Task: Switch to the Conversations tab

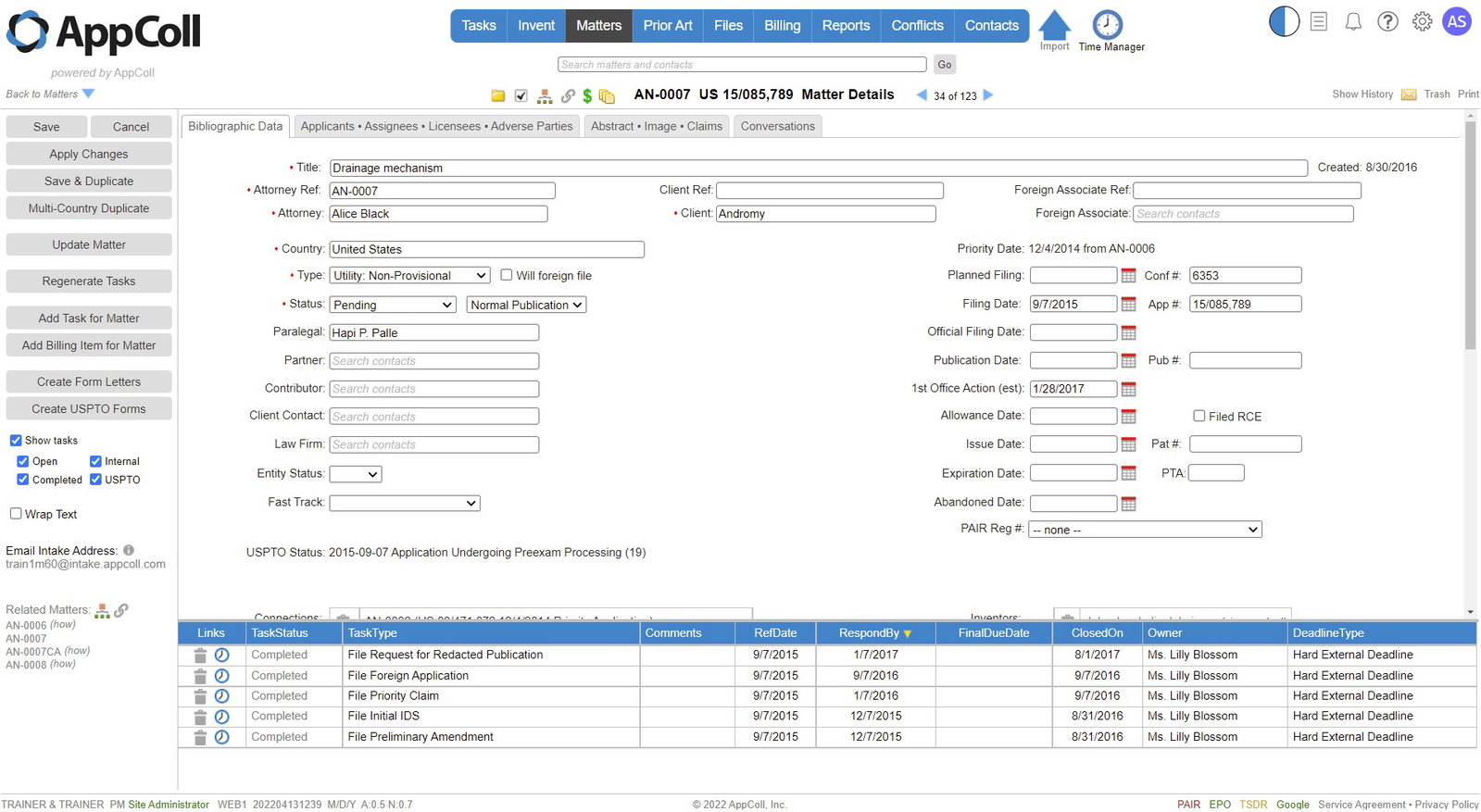Action: click(x=778, y=126)
